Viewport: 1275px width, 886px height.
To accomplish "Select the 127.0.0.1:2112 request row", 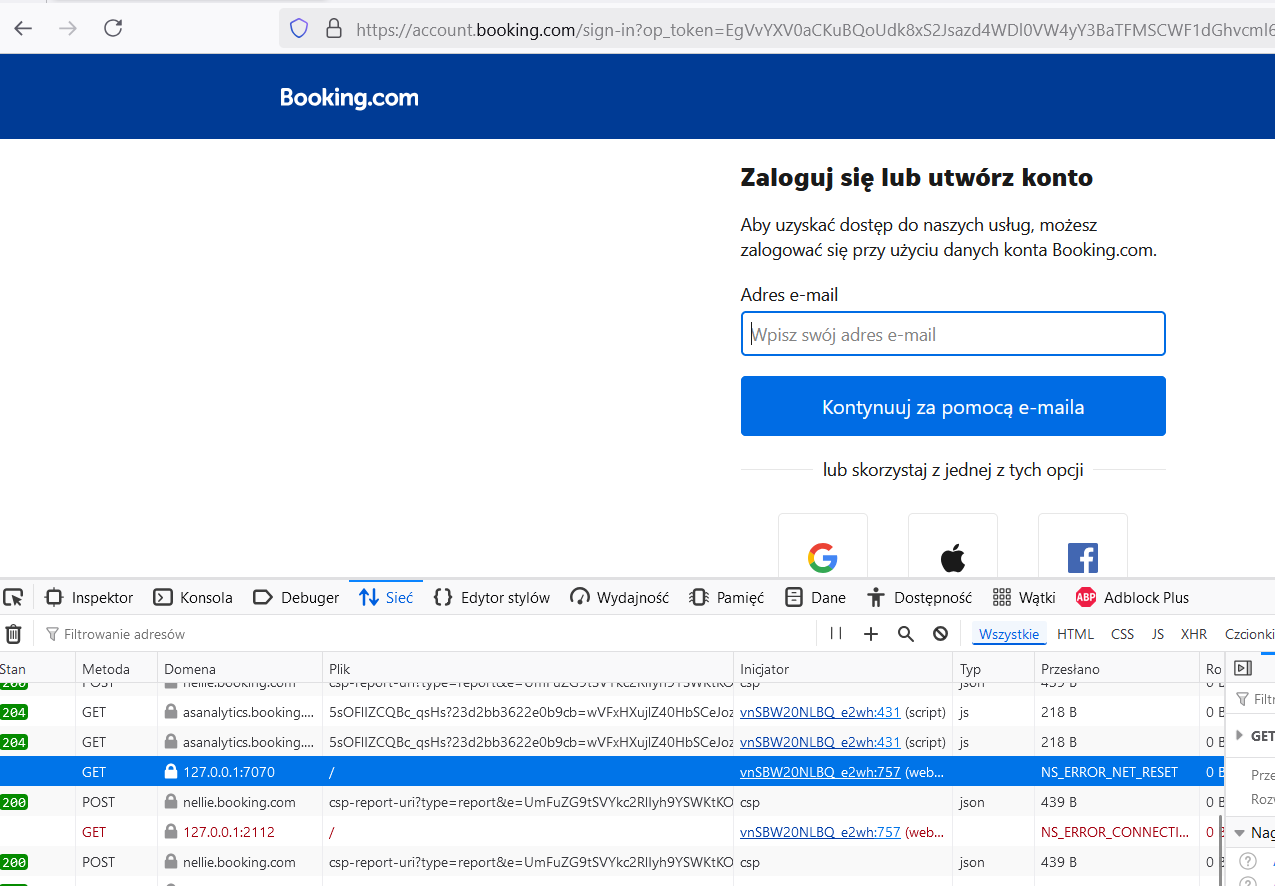I will [x=610, y=832].
